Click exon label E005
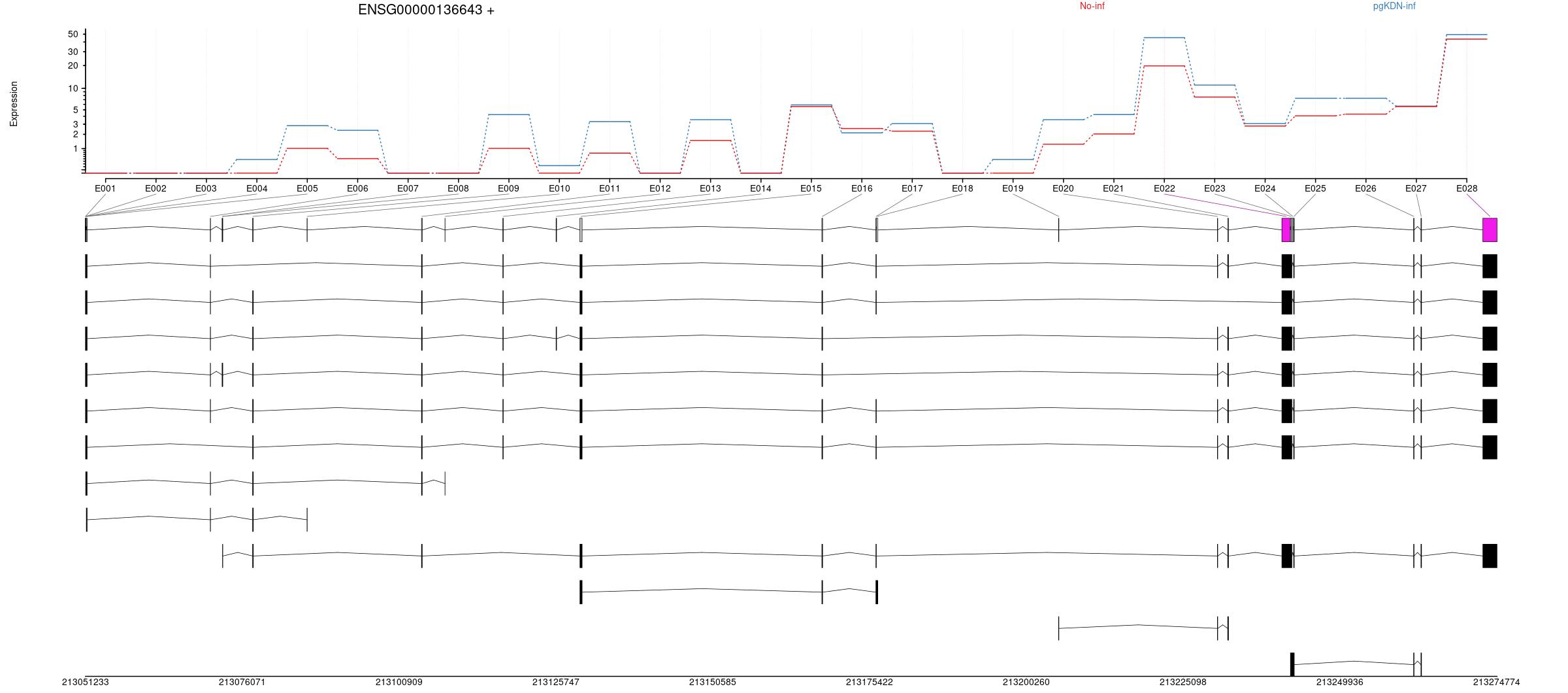 coord(307,188)
